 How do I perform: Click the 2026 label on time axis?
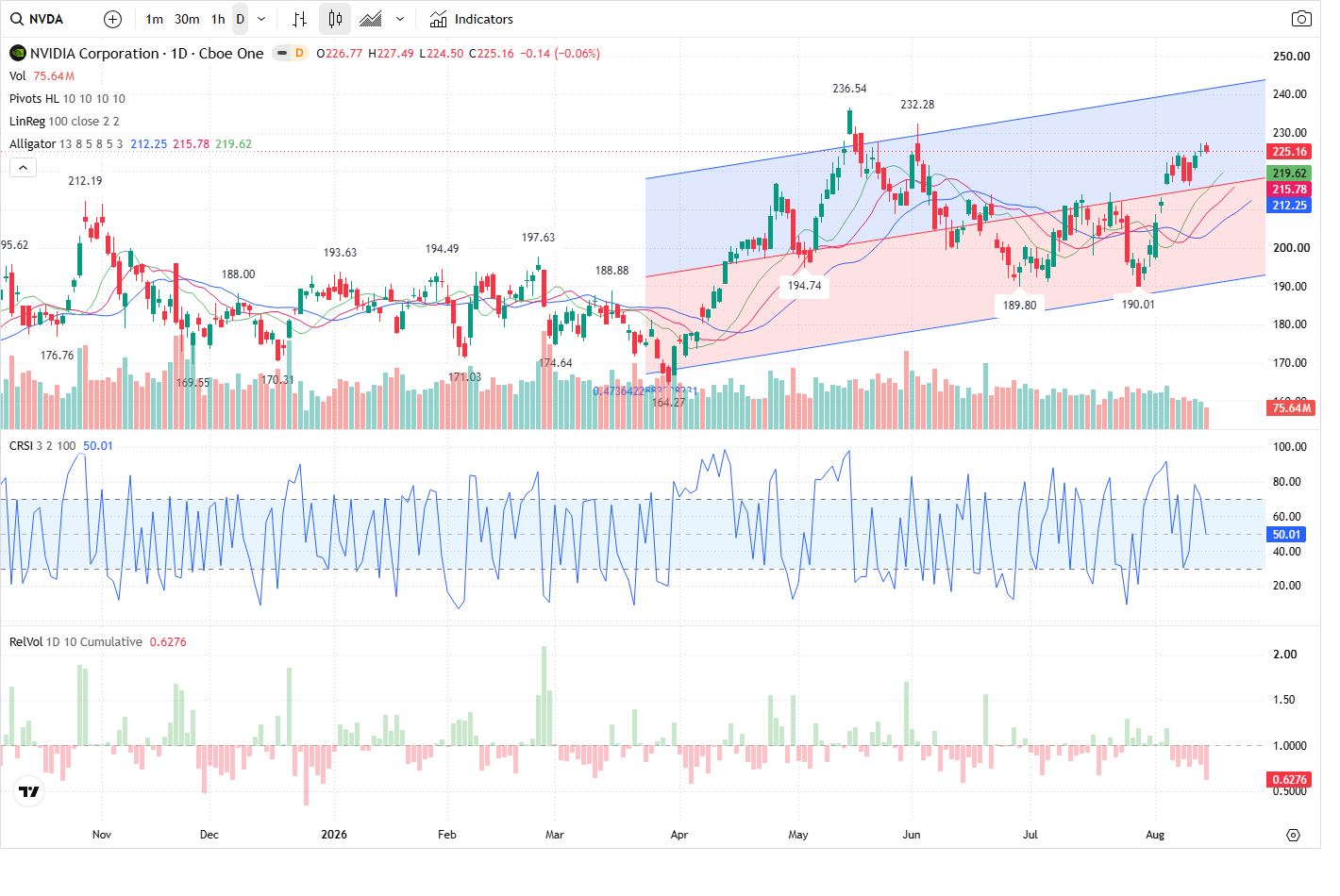pos(334,835)
